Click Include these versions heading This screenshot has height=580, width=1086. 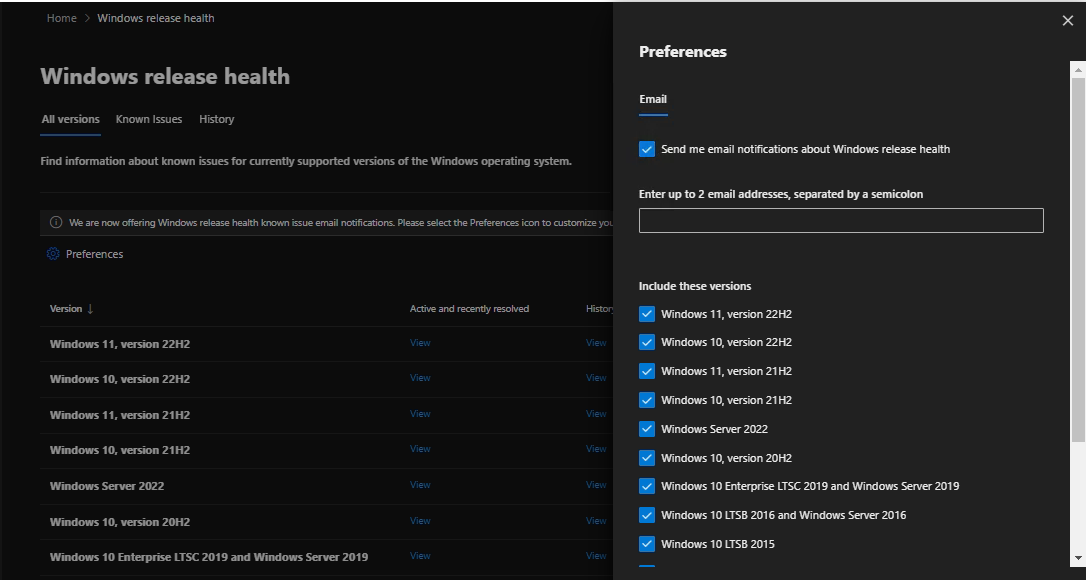695,286
